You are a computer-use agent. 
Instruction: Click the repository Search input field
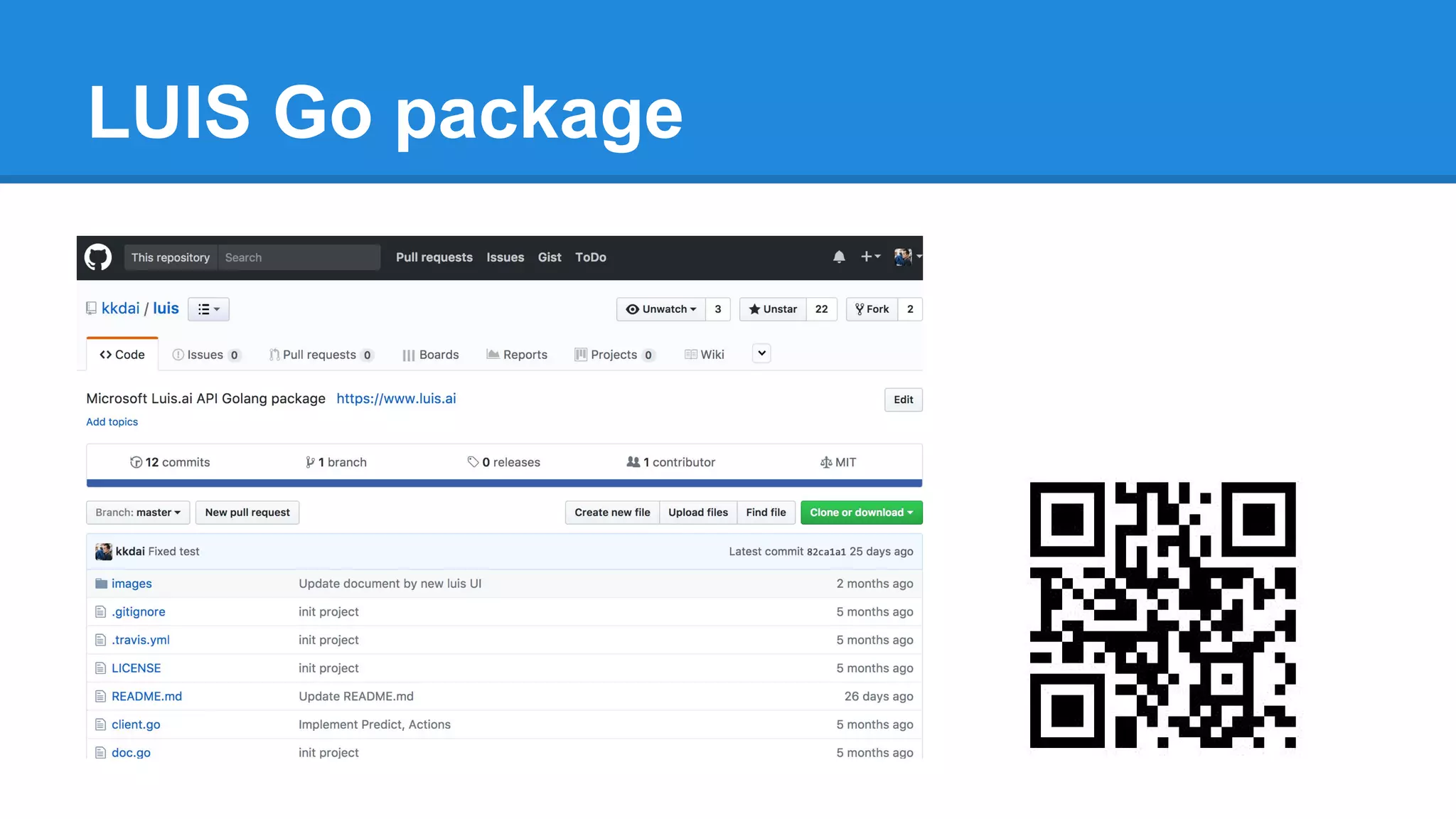[x=299, y=257]
